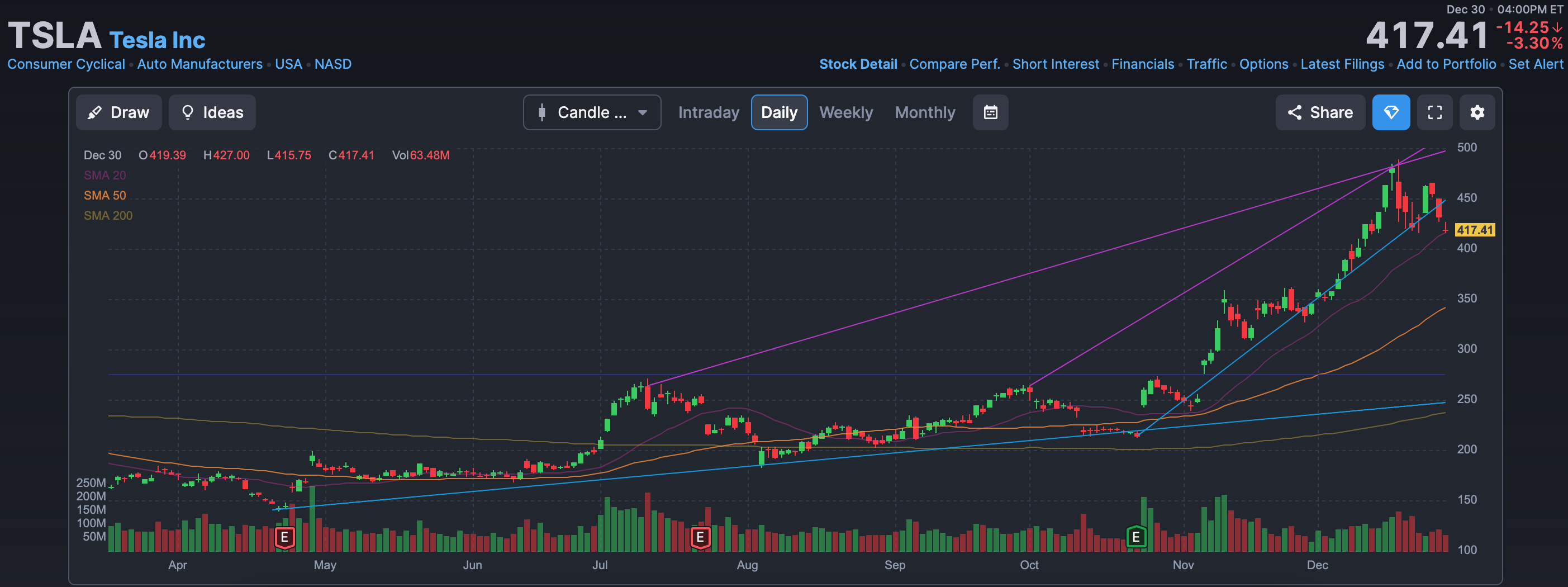
Task: Toggle the SMA 200 legend label
Action: 108,216
